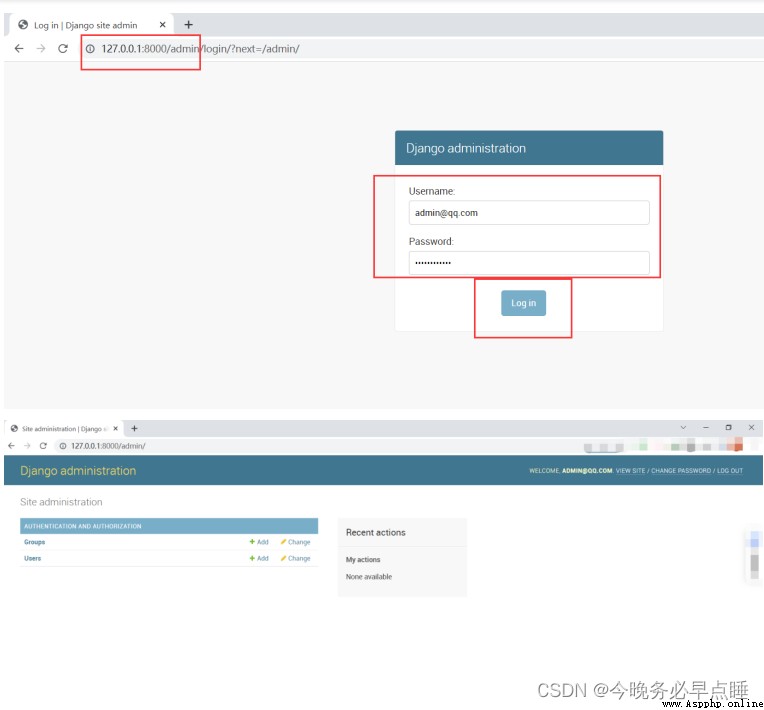Click the CHANGE PASSWORD link
The width and height of the screenshot is (764, 710).
pyautogui.click(x=681, y=471)
